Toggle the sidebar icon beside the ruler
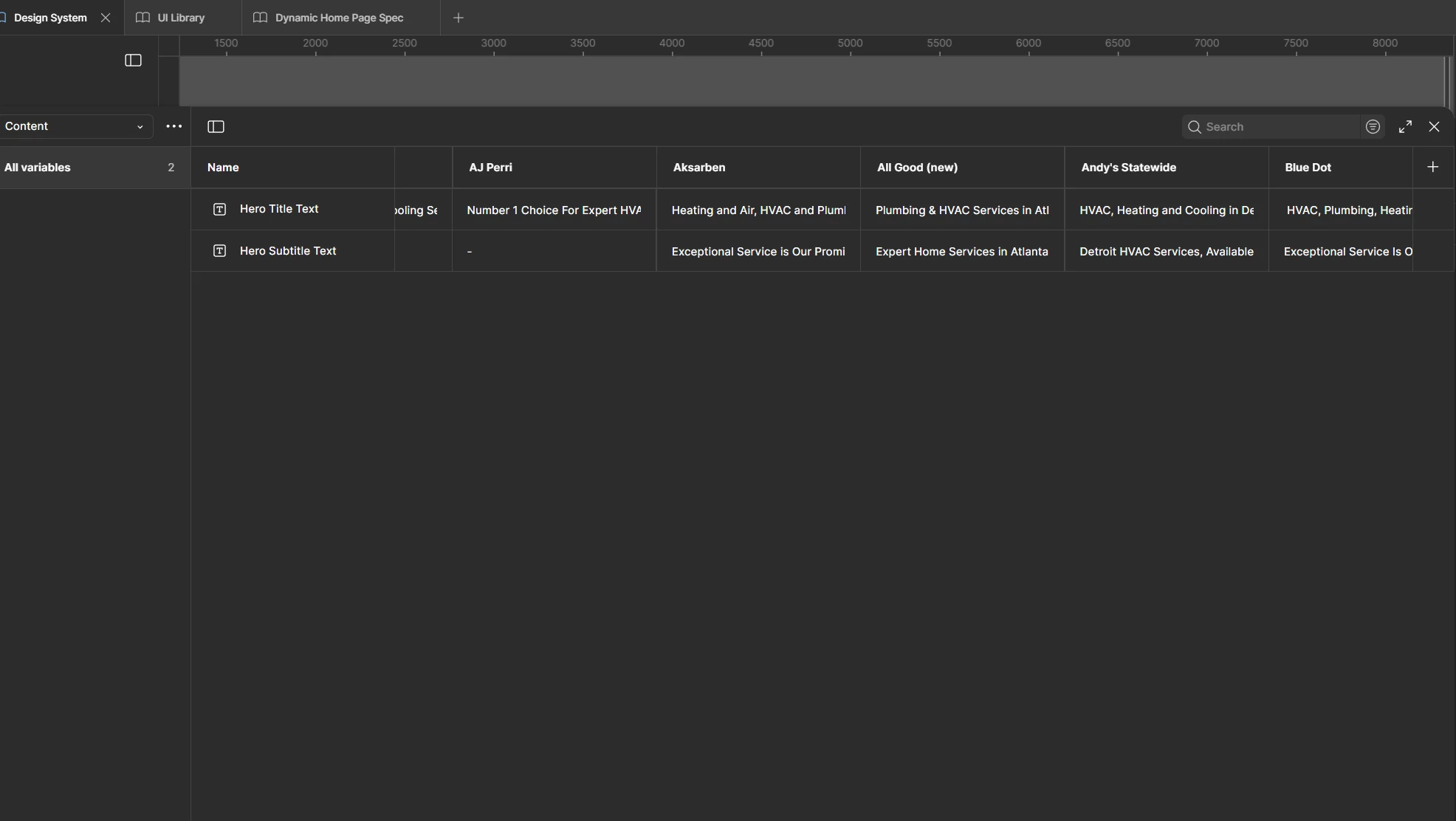This screenshot has width=1456, height=821. pyautogui.click(x=133, y=61)
